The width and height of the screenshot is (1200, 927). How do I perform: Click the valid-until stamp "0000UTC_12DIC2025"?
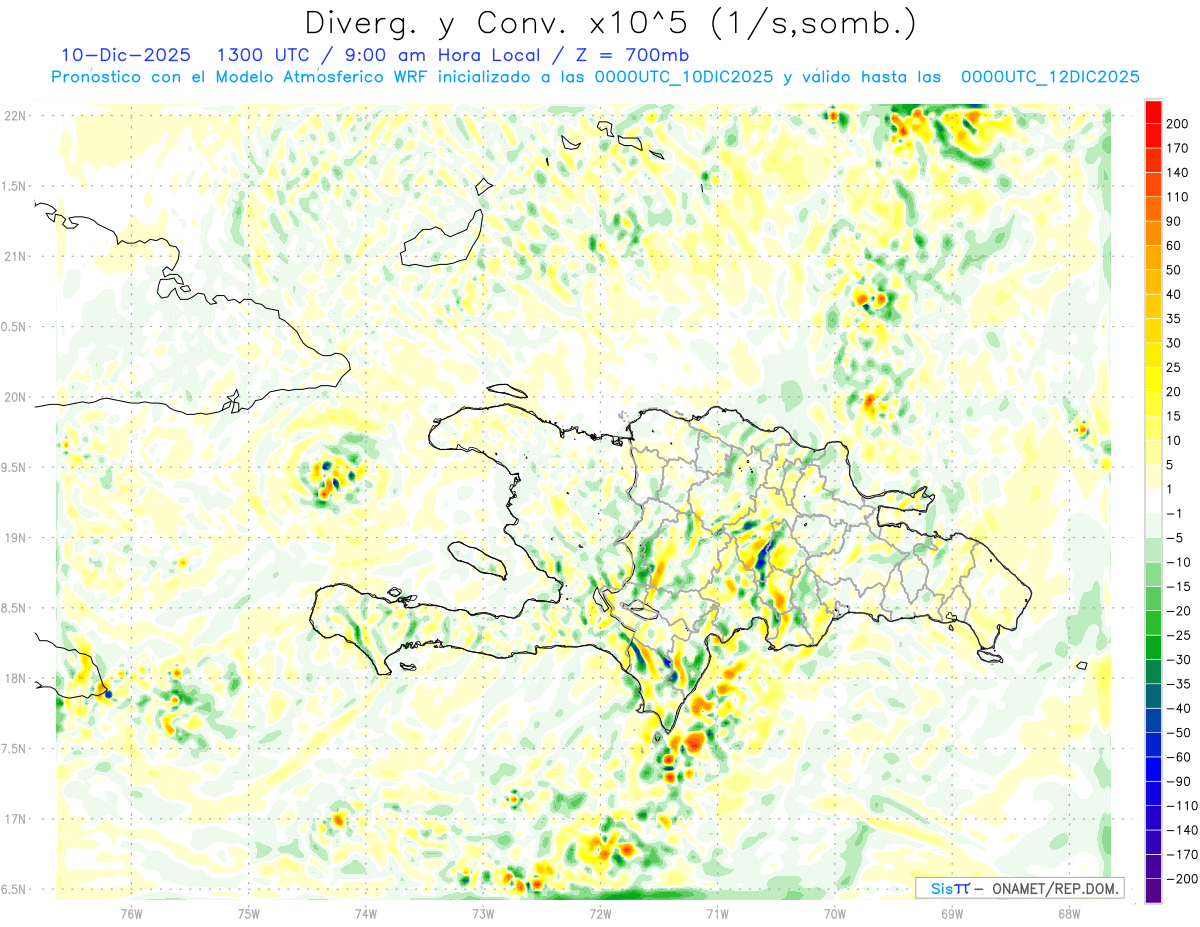coord(1050,77)
